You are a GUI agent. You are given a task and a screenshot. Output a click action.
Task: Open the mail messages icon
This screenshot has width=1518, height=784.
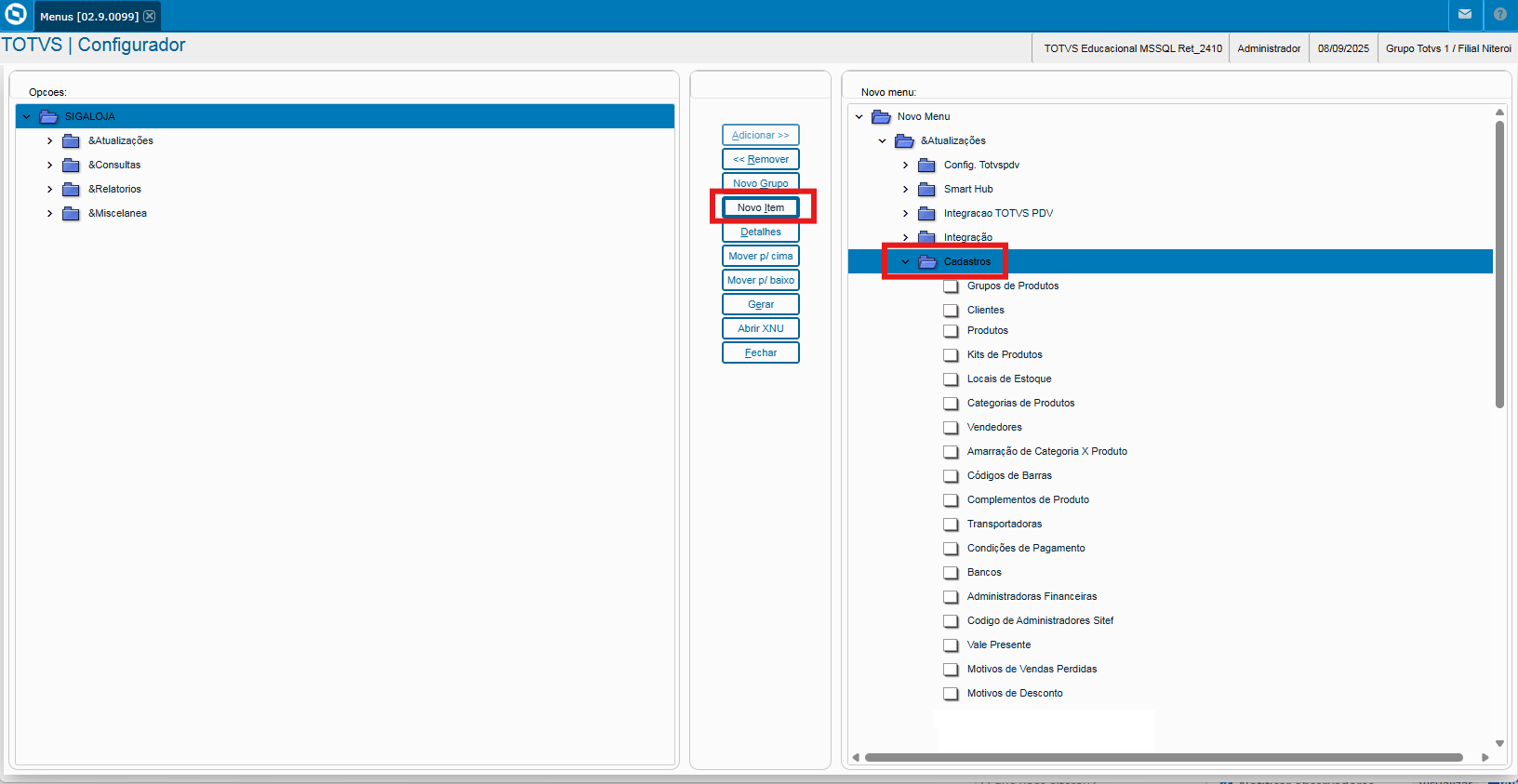(1465, 15)
